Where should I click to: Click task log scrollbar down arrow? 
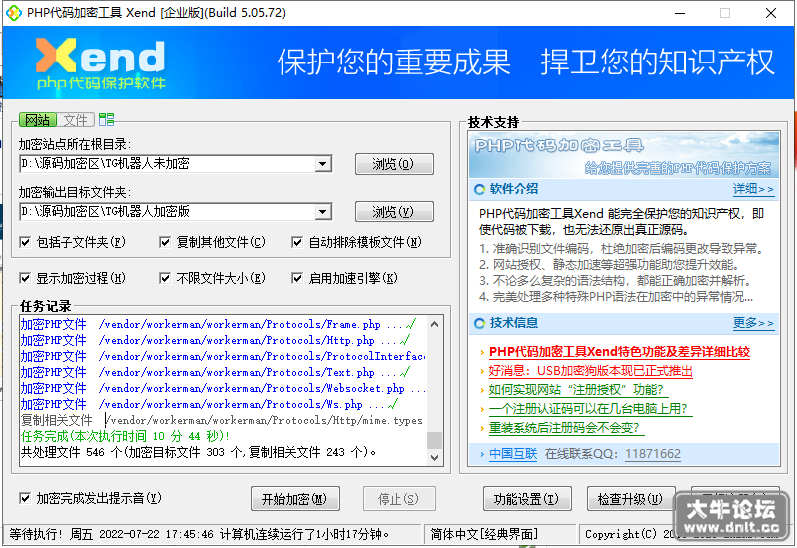click(434, 458)
